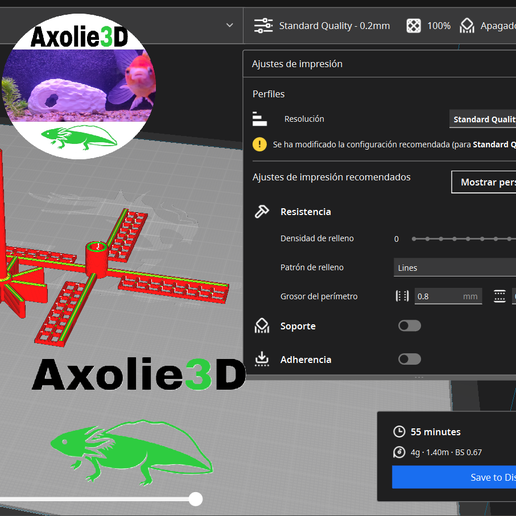Click the Densidad de relleno label
This screenshot has height=516, width=516.
pos(317,238)
